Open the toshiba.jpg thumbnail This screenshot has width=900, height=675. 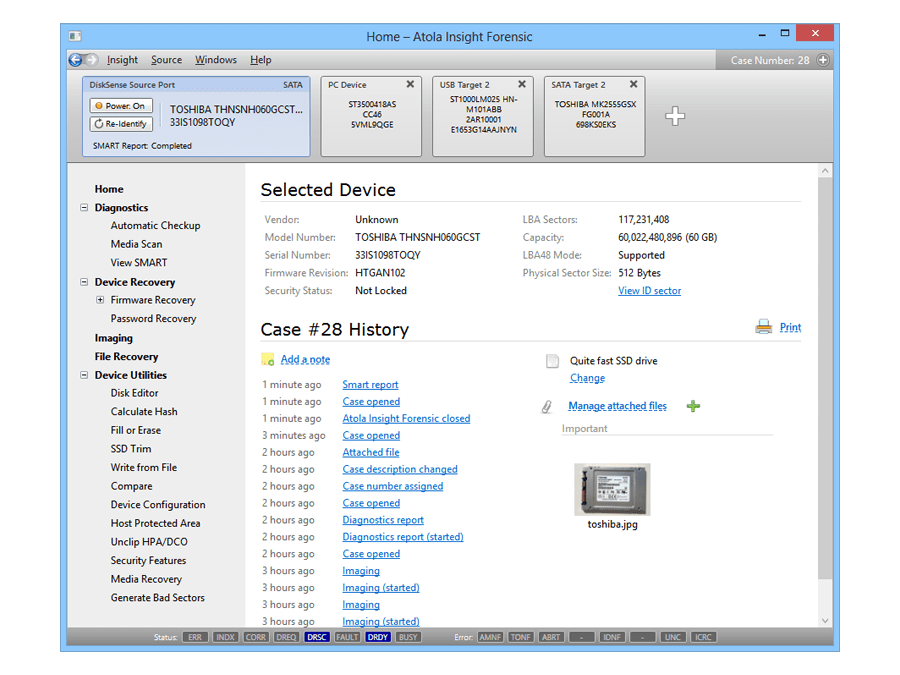point(612,490)
